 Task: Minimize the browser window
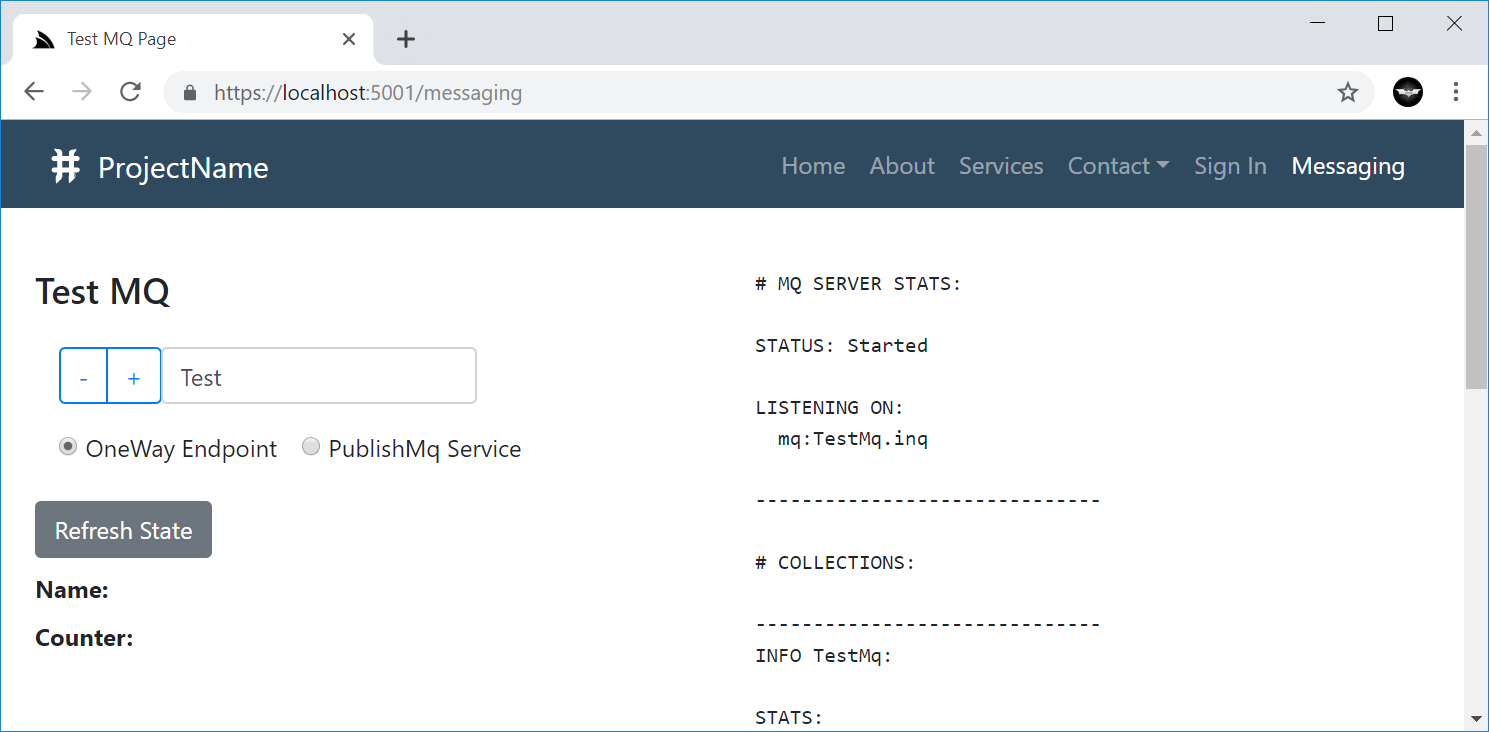tap(1318, 24)
